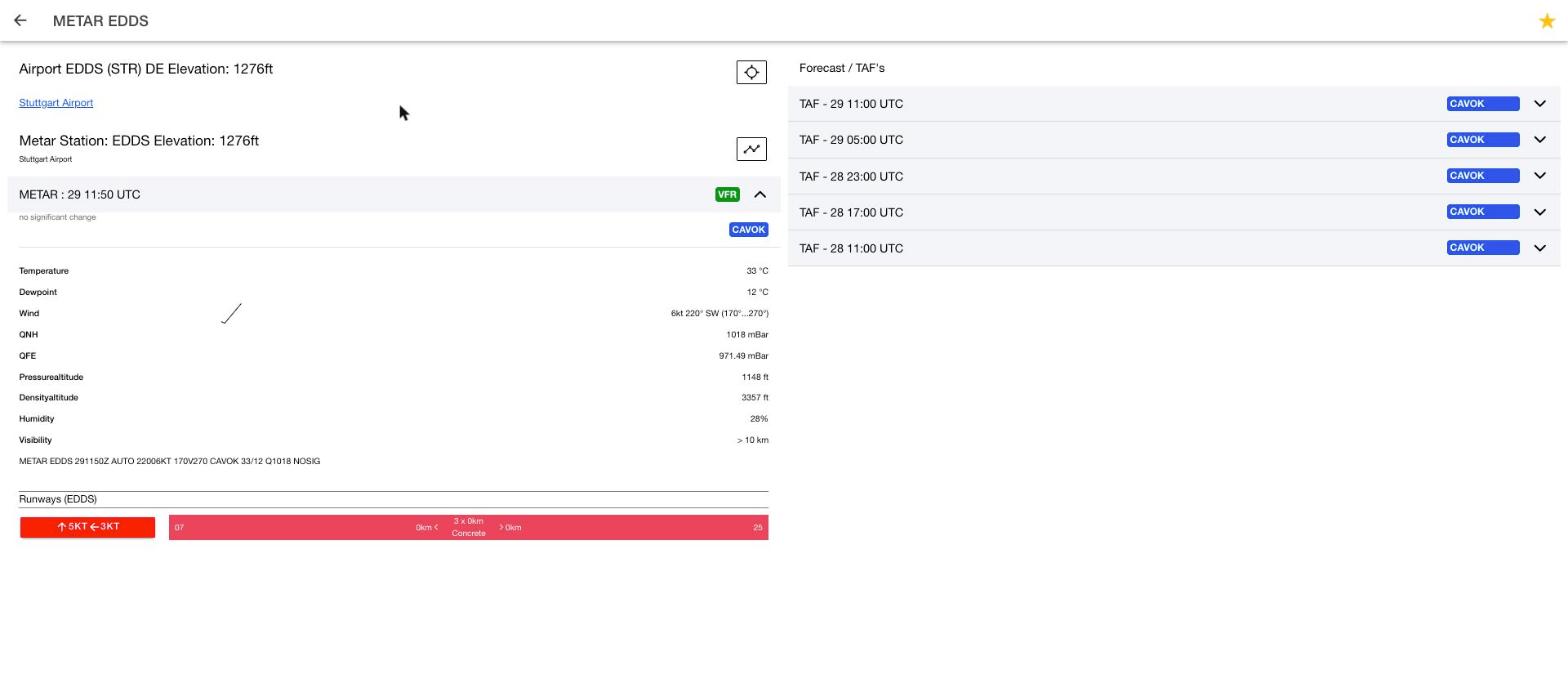The width and height of the screenshot is (1568, 688).
Task: Expand TAF - 28 11:00 UTC forecast
Action: point(1540,248)
